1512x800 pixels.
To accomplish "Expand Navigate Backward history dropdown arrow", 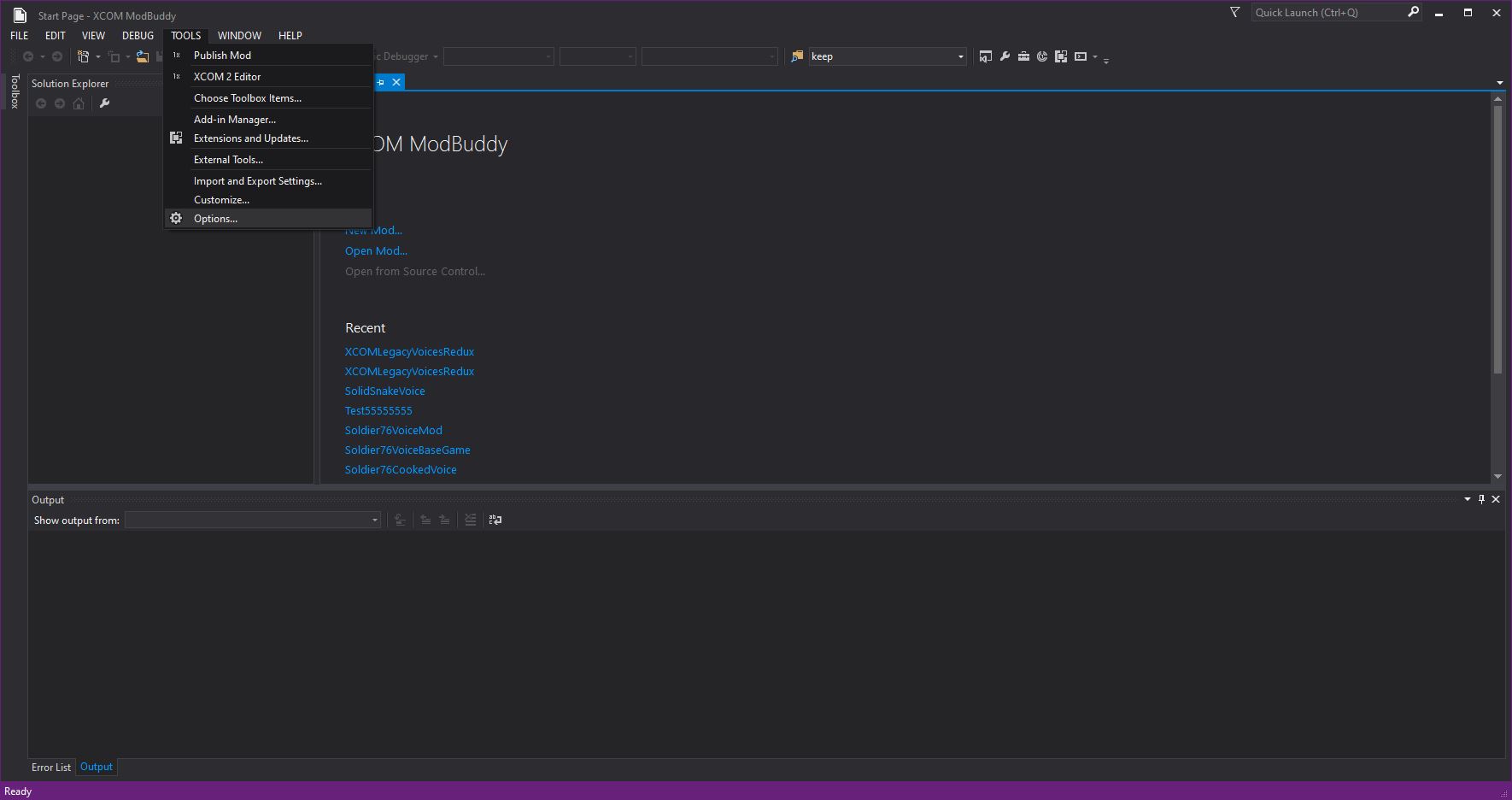I will [43, 57].
